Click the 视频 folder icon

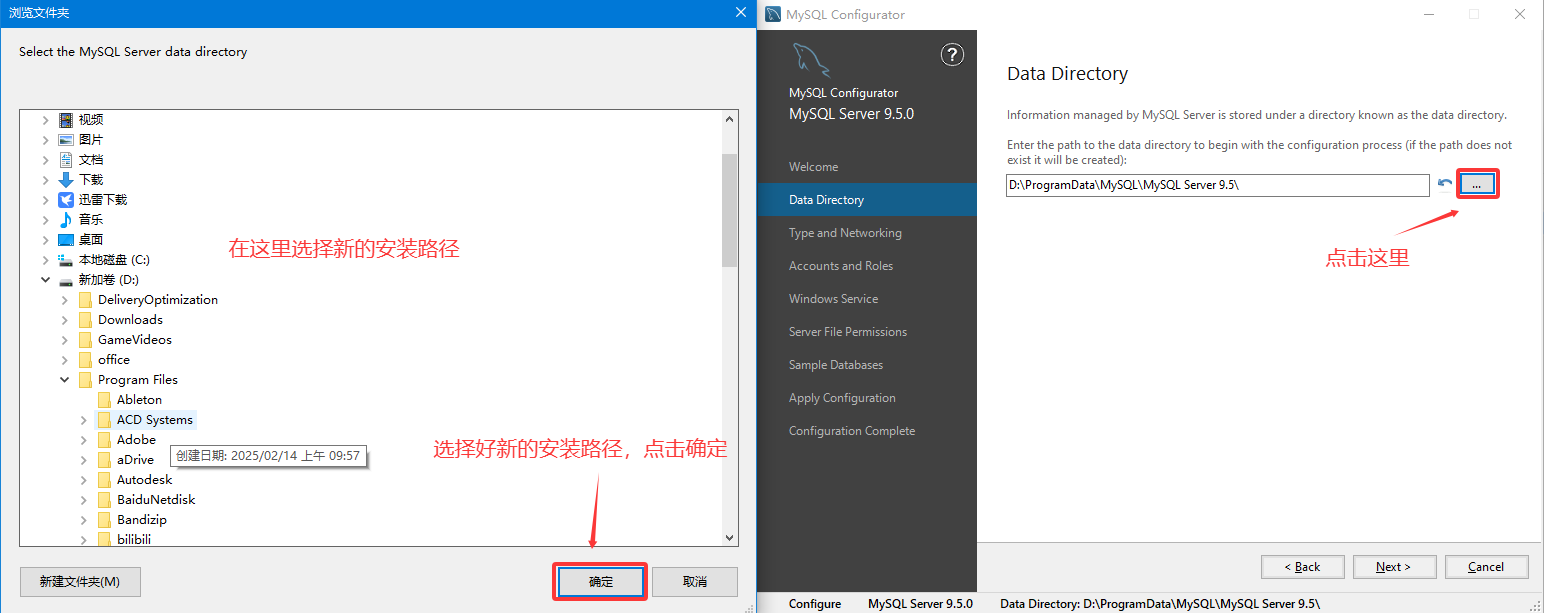pyautogui.click(x=66, y=120)
